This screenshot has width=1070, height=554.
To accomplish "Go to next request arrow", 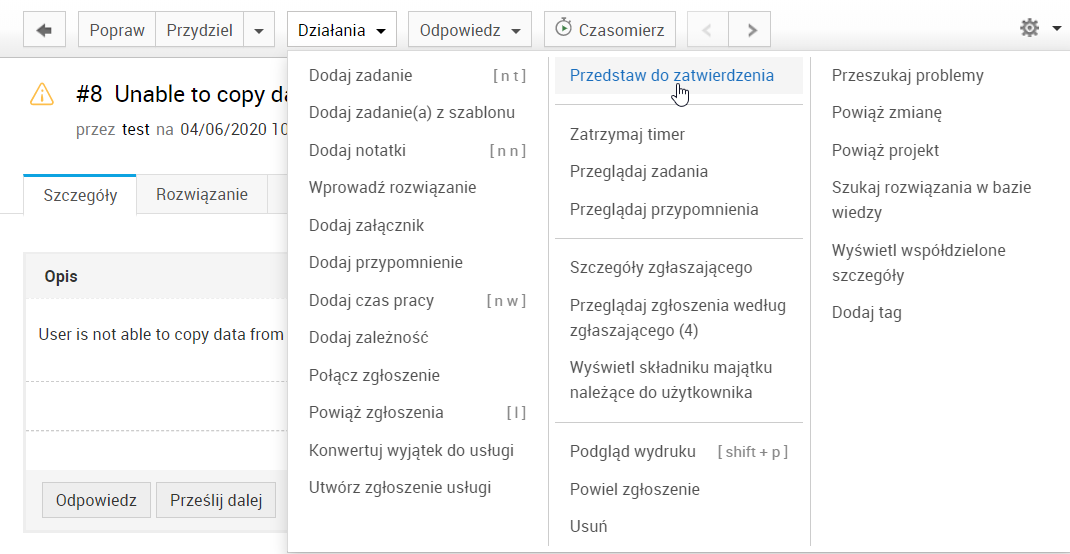I will pos(751,30).
